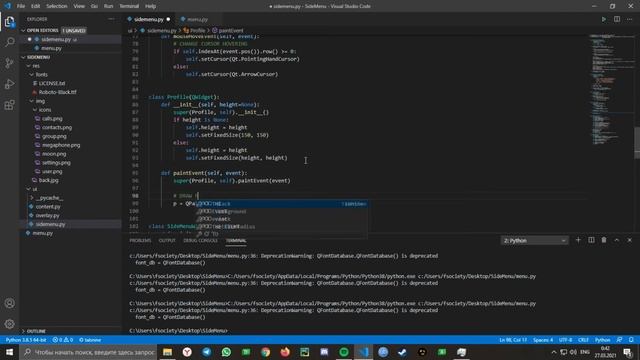
Task: Open notifications bell in status bar
Action: pos(631,340)
